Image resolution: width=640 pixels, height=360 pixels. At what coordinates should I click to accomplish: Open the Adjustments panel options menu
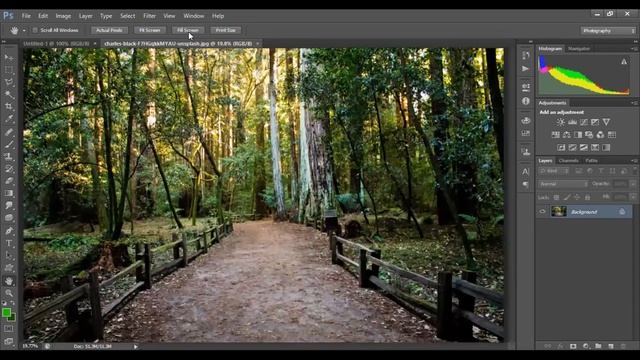pyautogui.click(x=634, y=103)
